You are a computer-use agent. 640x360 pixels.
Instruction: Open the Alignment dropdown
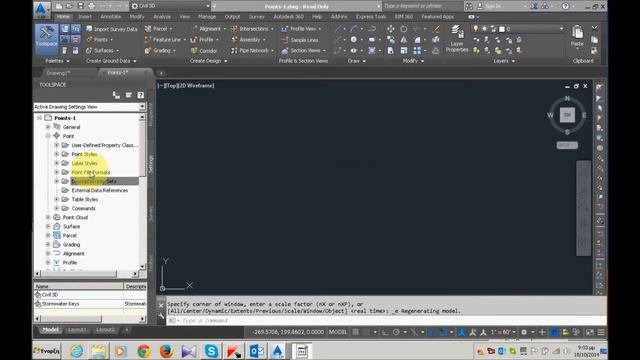(x=209, y=29)
